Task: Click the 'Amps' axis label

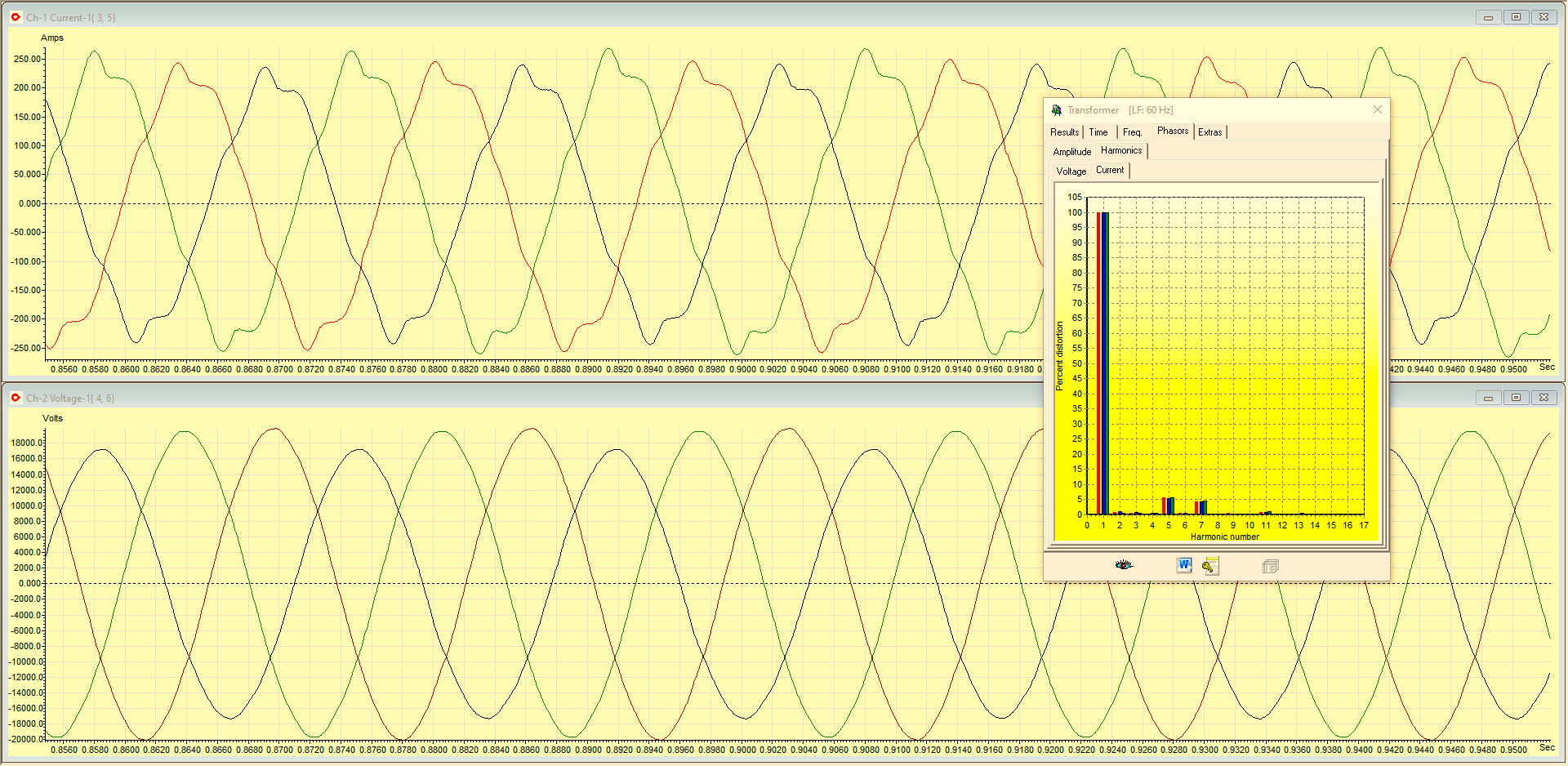Action: point(52,38)
